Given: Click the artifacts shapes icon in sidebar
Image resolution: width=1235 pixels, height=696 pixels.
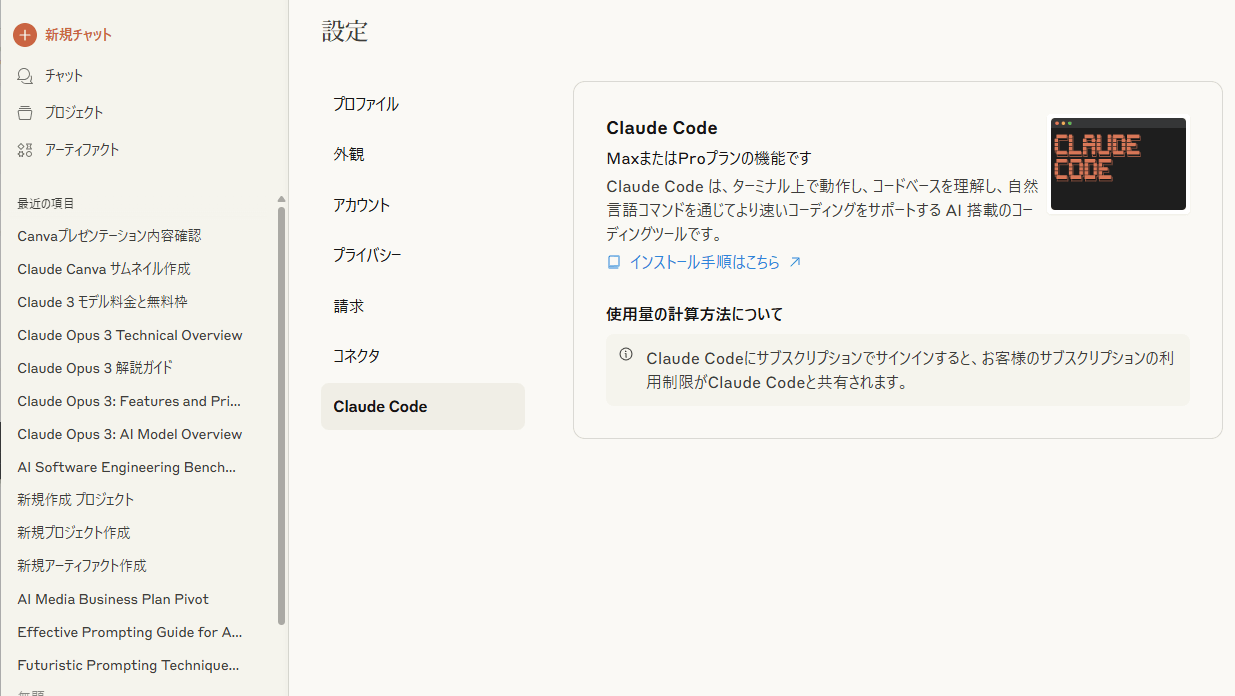Looking at the screenshot, I should pos(25,150).
